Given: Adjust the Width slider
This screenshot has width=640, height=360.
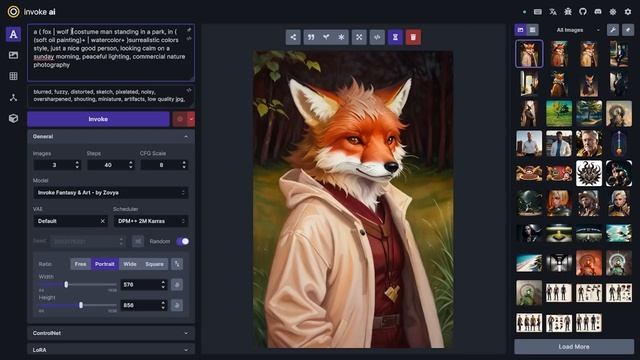Looking at the screenshot, I should click(78, 284).
